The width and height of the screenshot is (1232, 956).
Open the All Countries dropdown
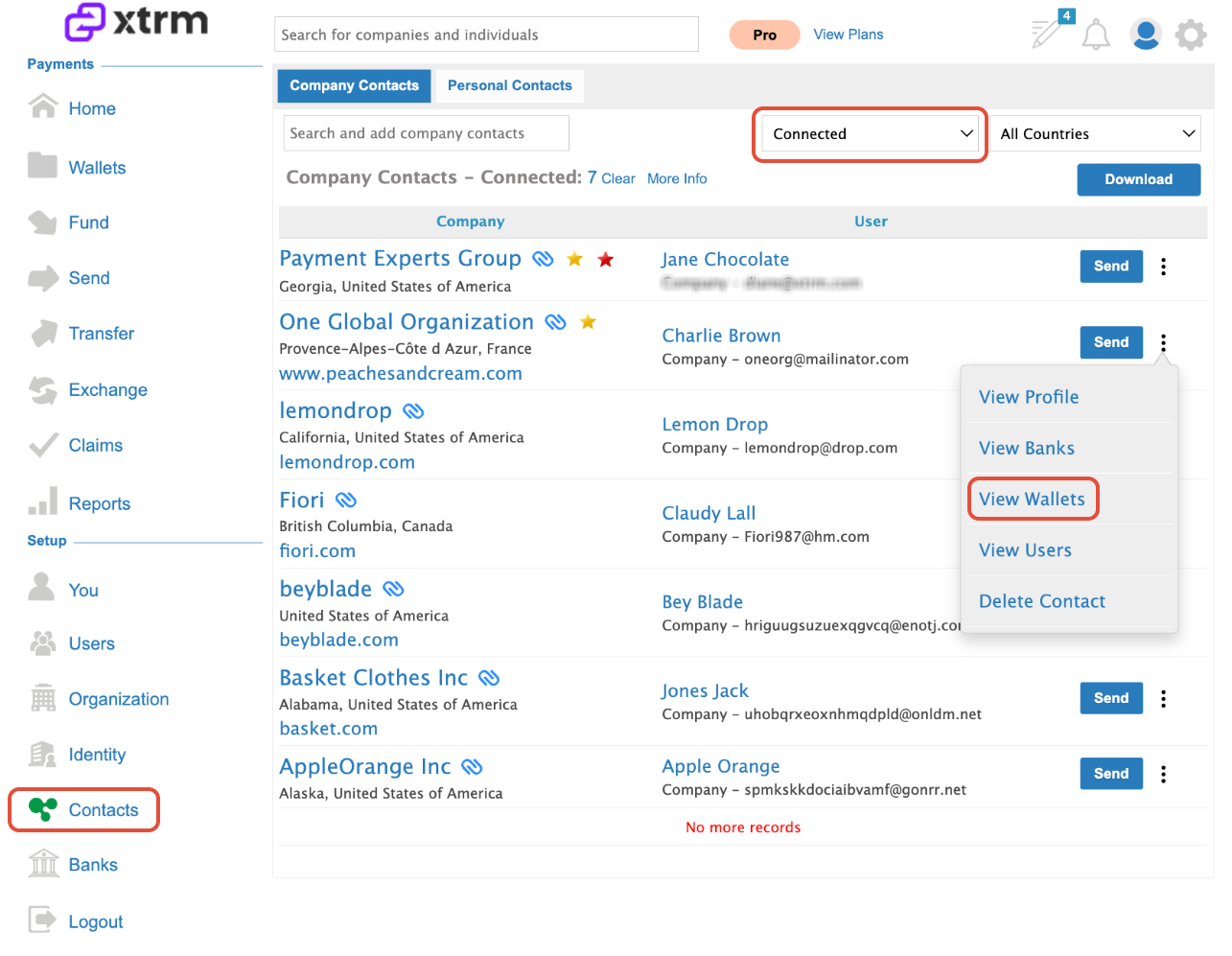tap(1096, 134)
